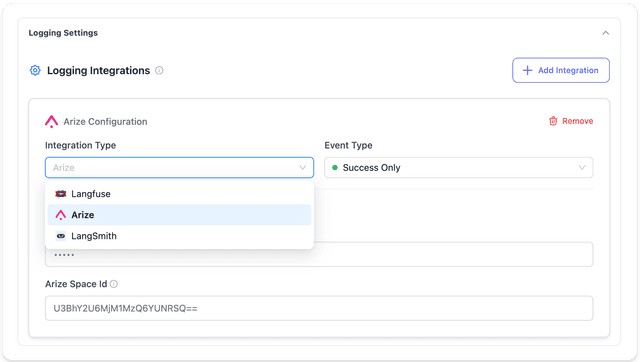This screenshot has width=640, height=362.
Task: Click the Arize logo icon in the dropdown list
Action: point(60,215)
